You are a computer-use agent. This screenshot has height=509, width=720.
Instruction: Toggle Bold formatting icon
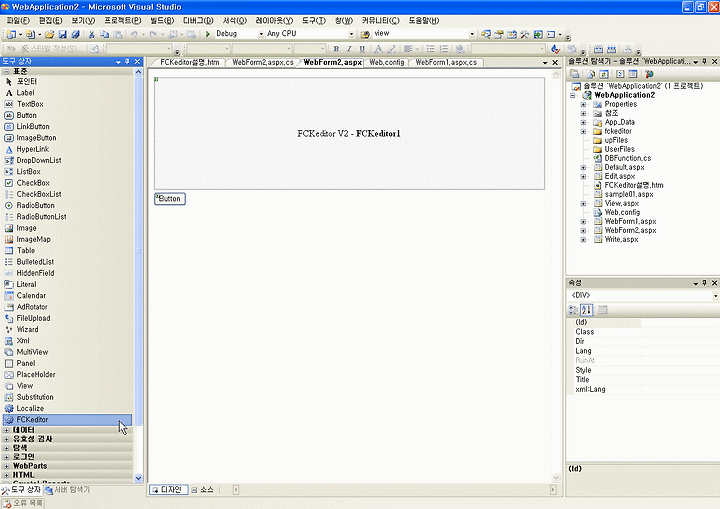point(336,49)
